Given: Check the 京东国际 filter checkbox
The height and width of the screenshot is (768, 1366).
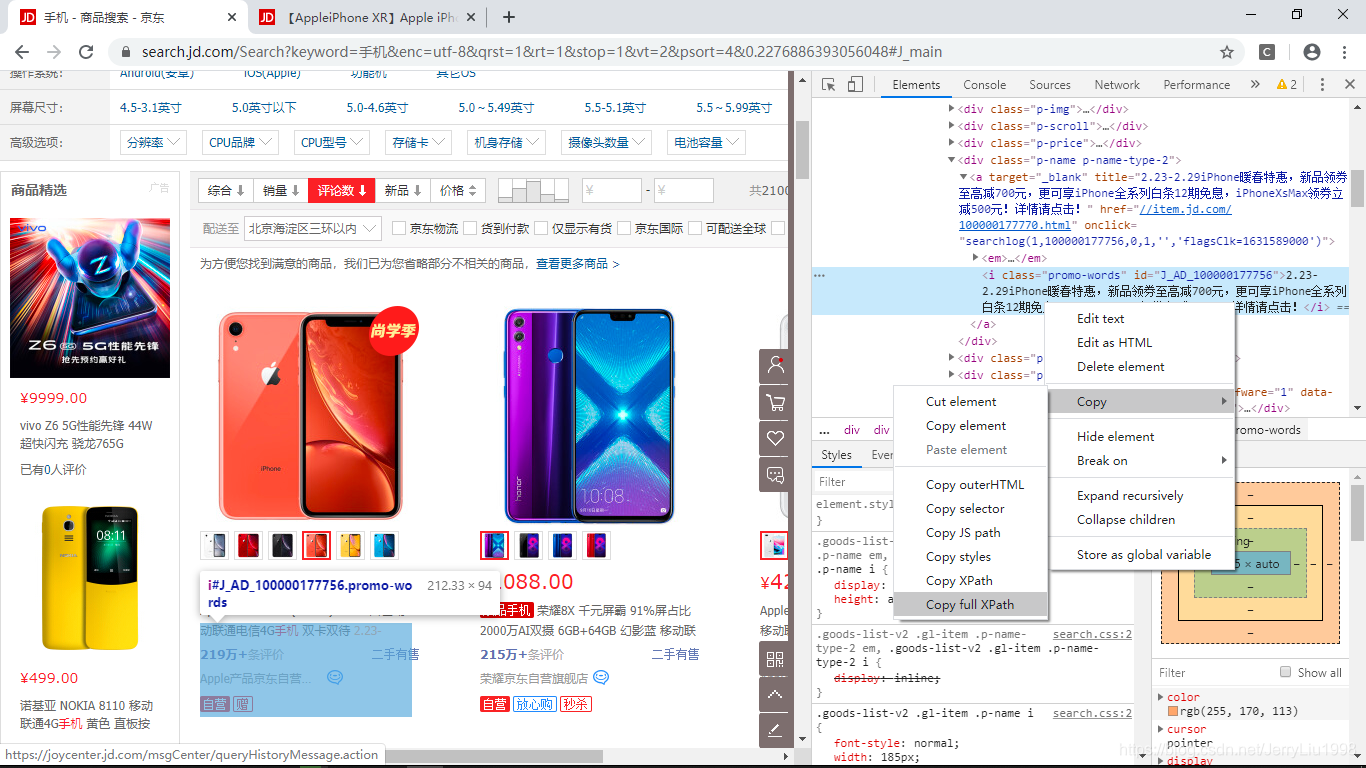Looking at the screenshot, I should pyautogui.click(x=624, y=228).
